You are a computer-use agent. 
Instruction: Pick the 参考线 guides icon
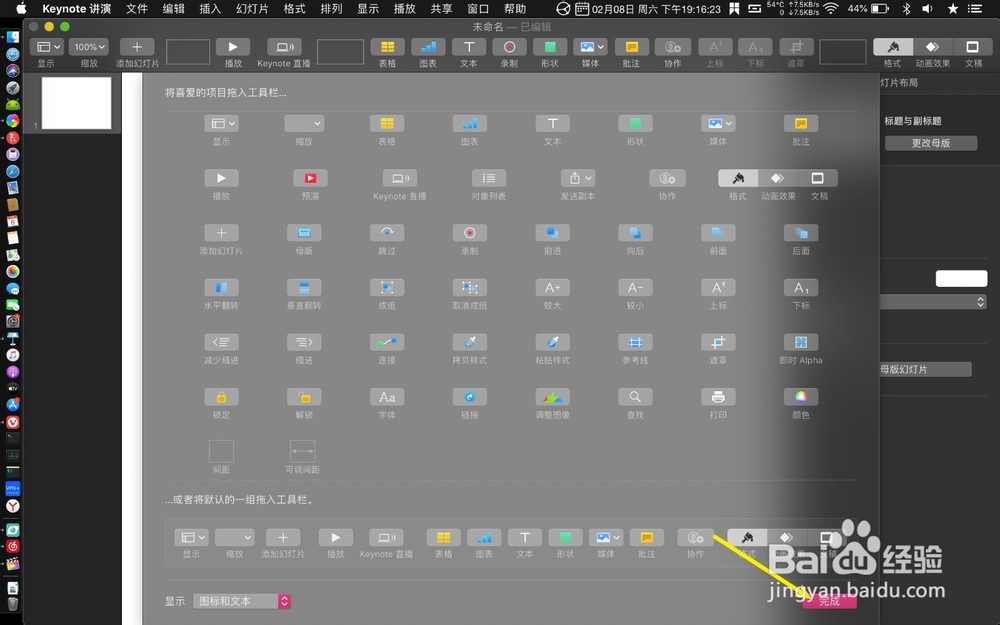point(635,342)
